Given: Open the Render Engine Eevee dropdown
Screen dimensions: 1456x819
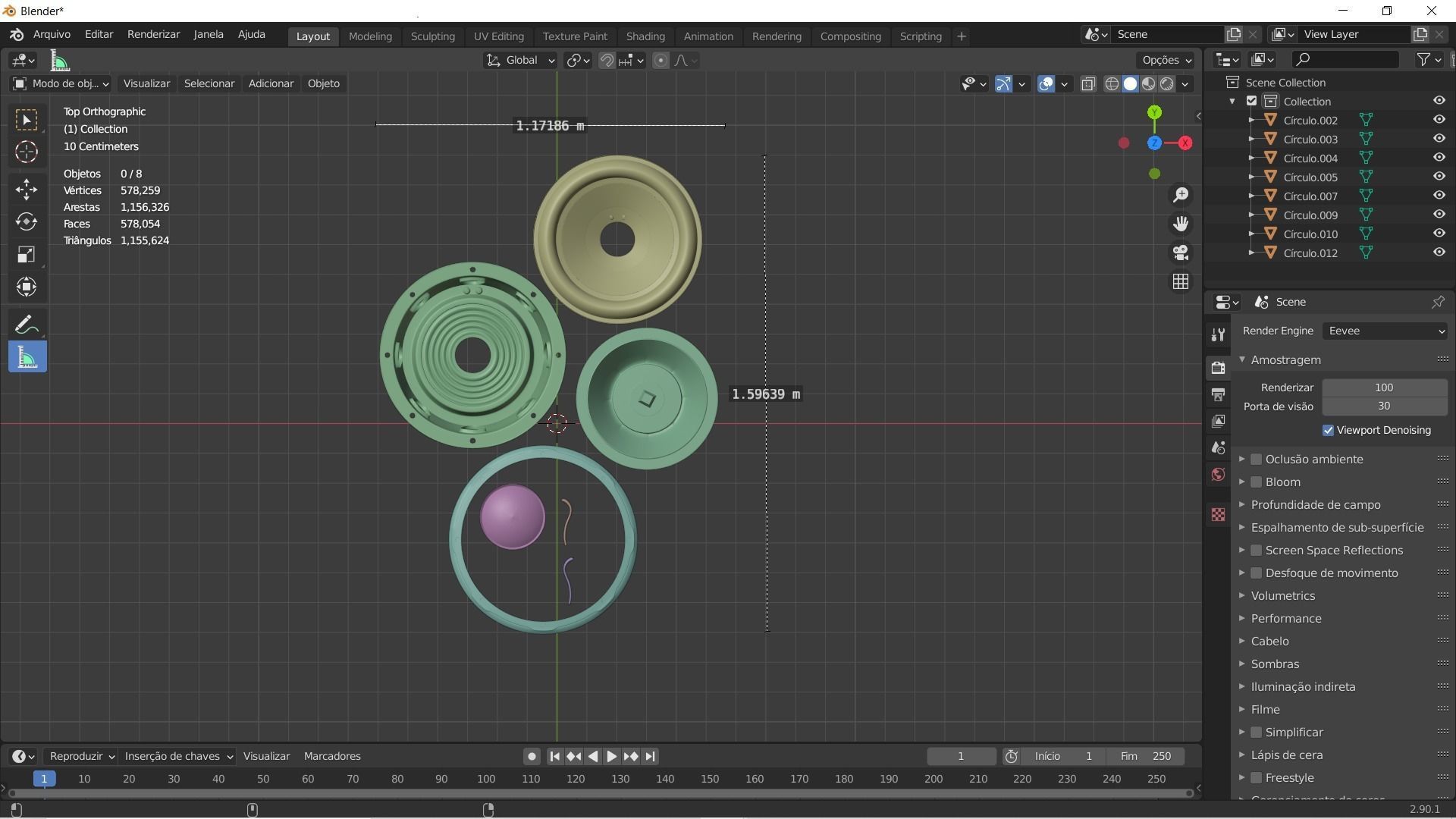Looking at the screenshot, I should (1385, 331).
